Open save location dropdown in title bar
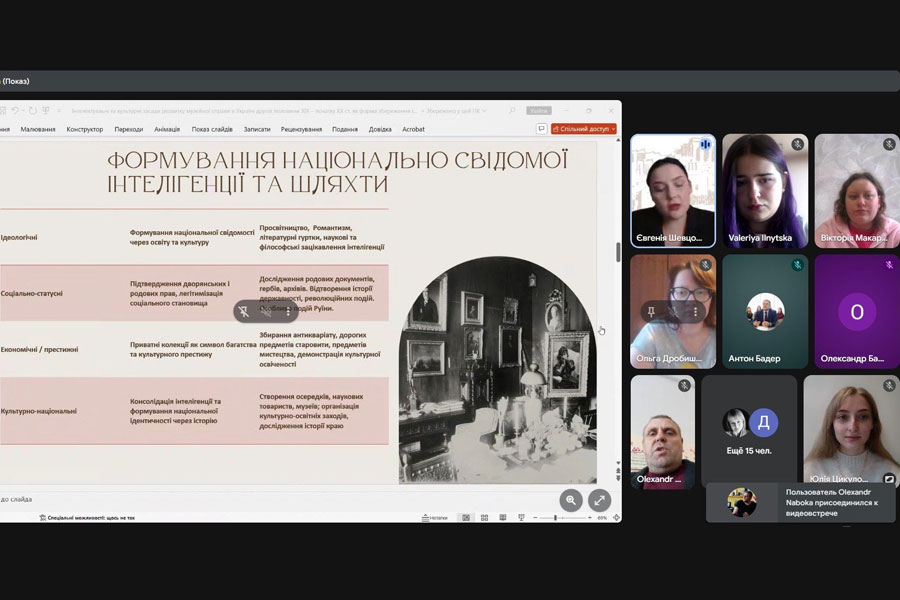Screen dimensions: 900x600 484,110
